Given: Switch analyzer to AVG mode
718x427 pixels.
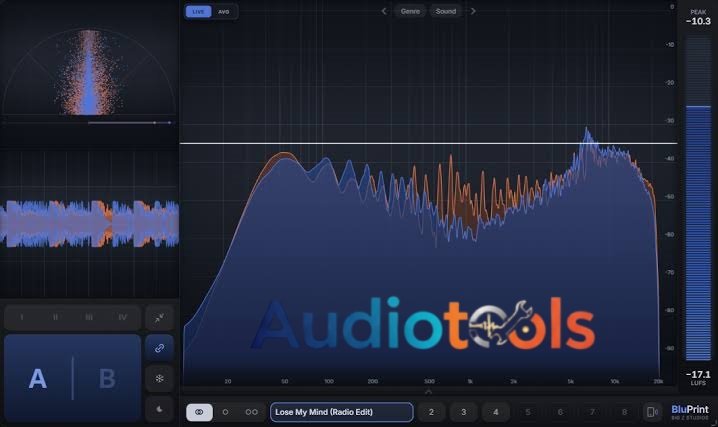Looking at the screenshot, I should point(223,11).
